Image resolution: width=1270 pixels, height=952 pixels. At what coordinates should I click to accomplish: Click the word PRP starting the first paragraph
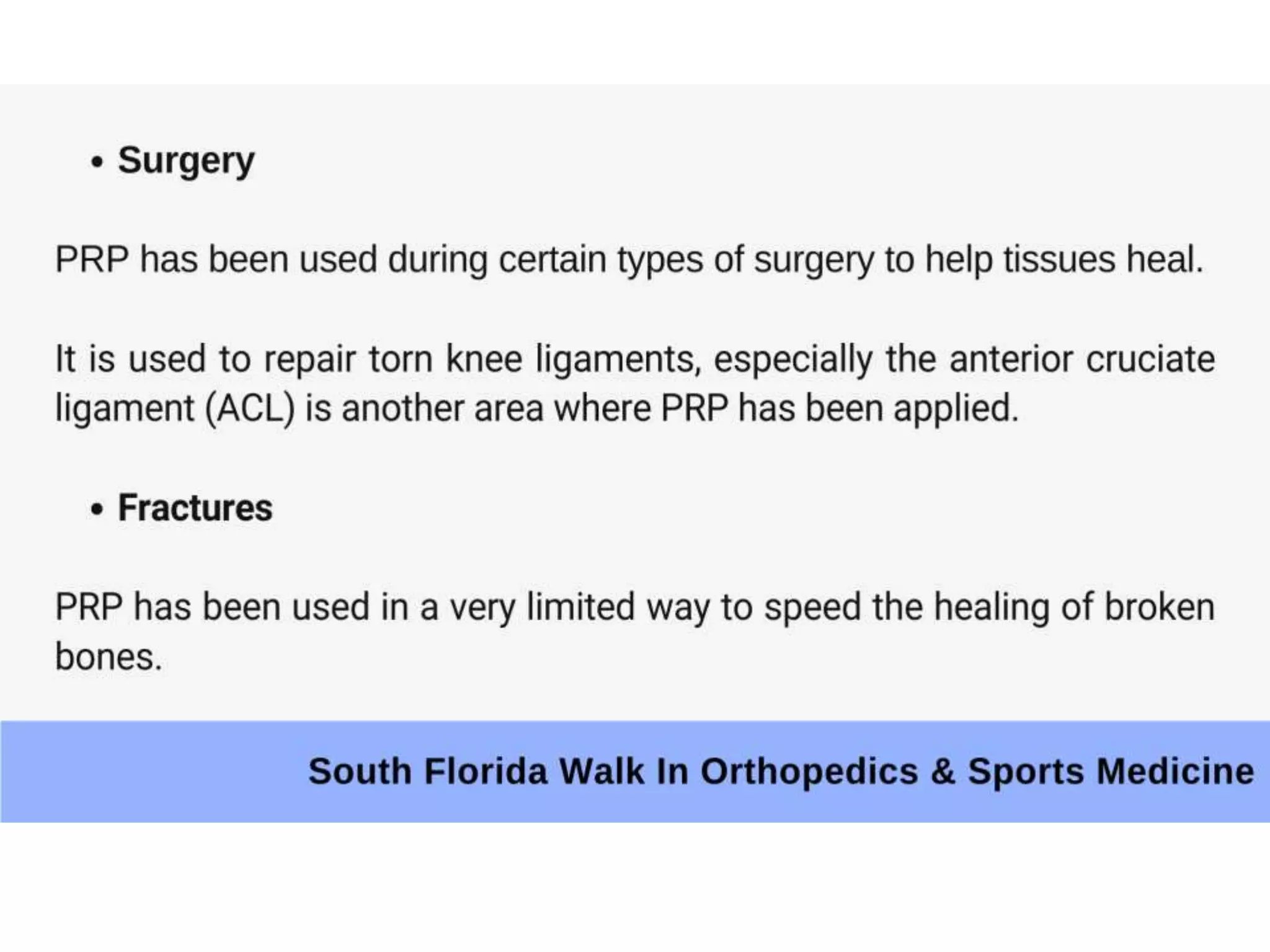tap(92, 259)
